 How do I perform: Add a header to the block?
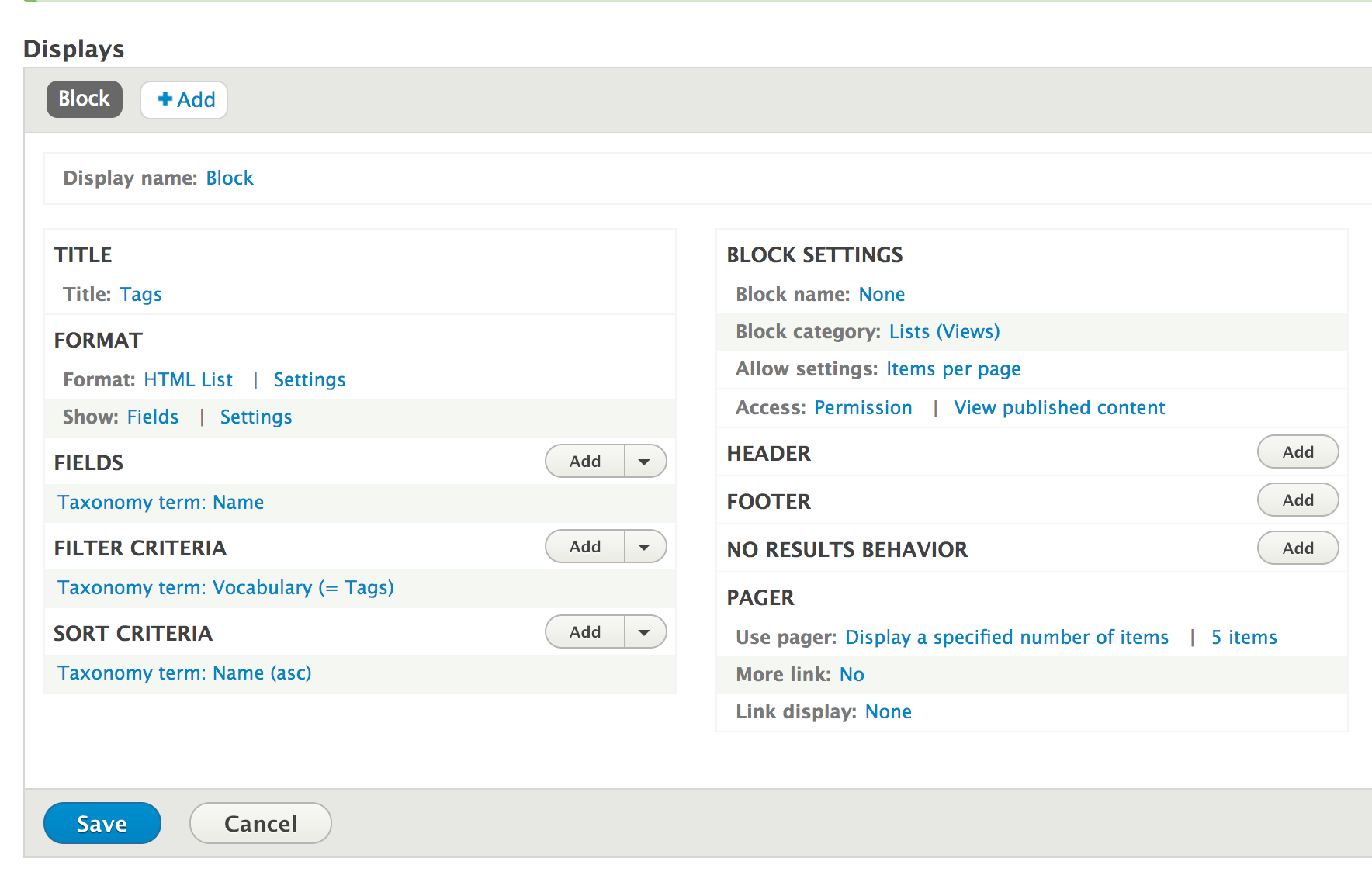click(1298, 452)
